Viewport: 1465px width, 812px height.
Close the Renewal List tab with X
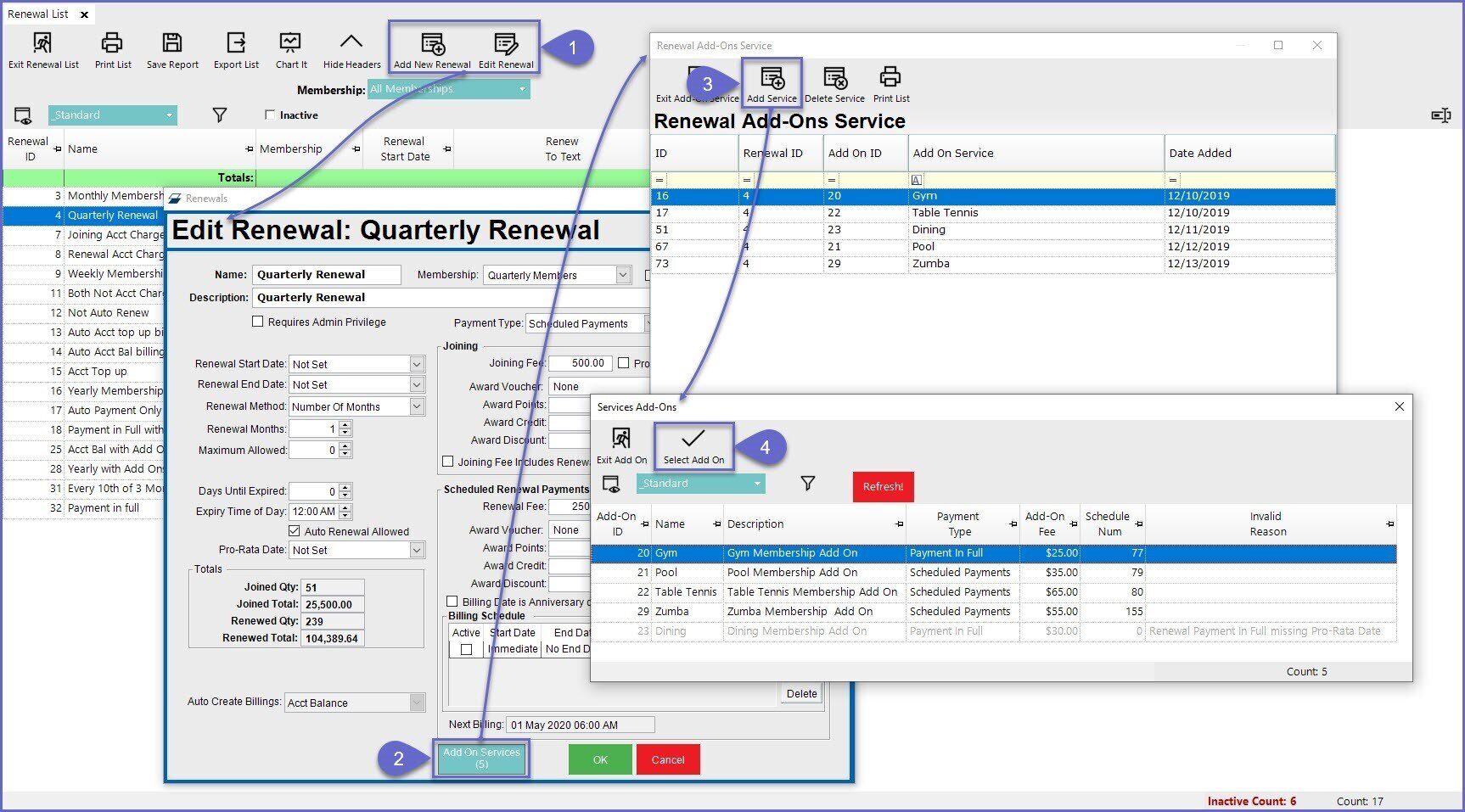(x=84, y=14)
